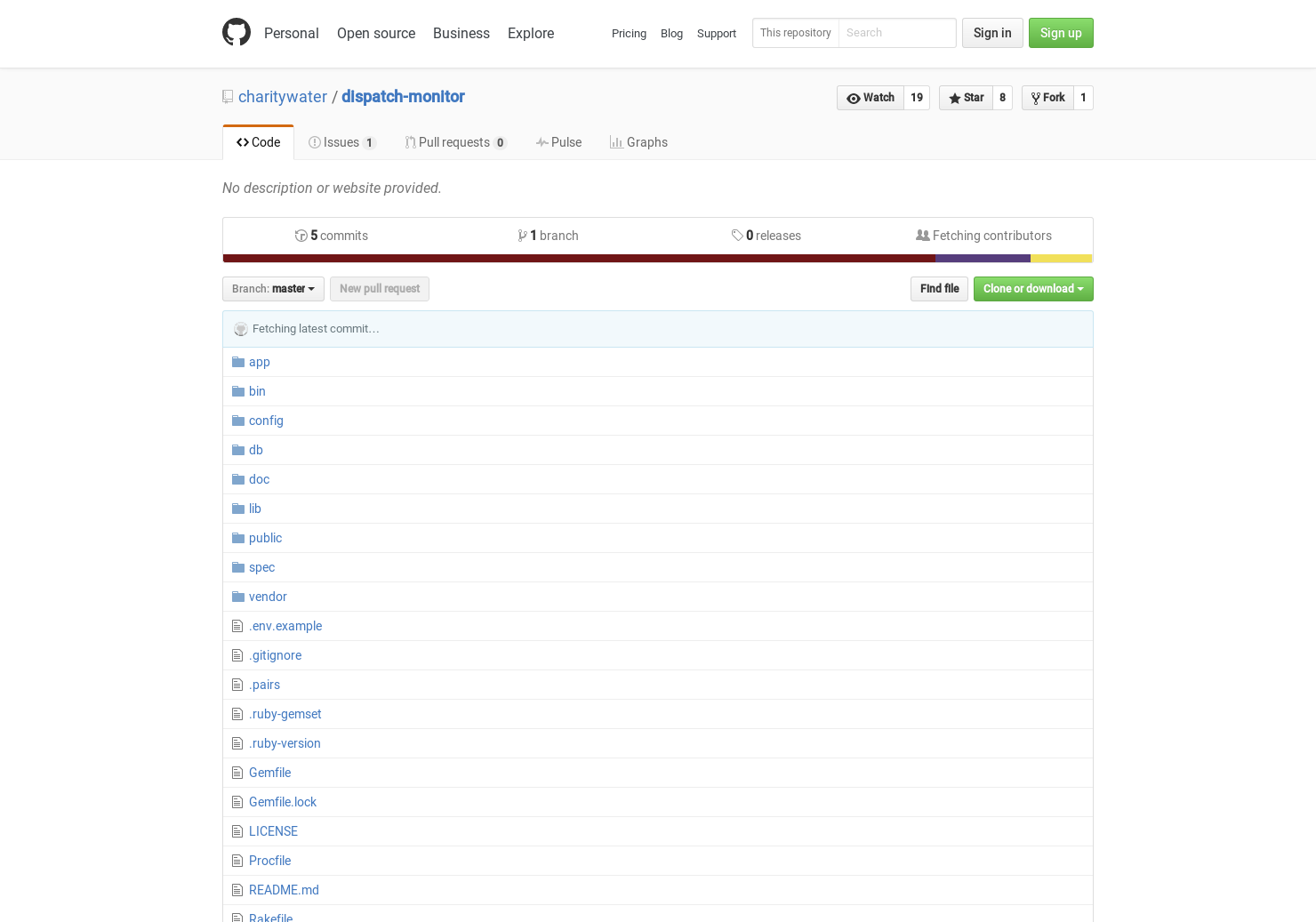
Task: Click the file icon next to Gemfile.lock
Action: click(x=237, y=802)
